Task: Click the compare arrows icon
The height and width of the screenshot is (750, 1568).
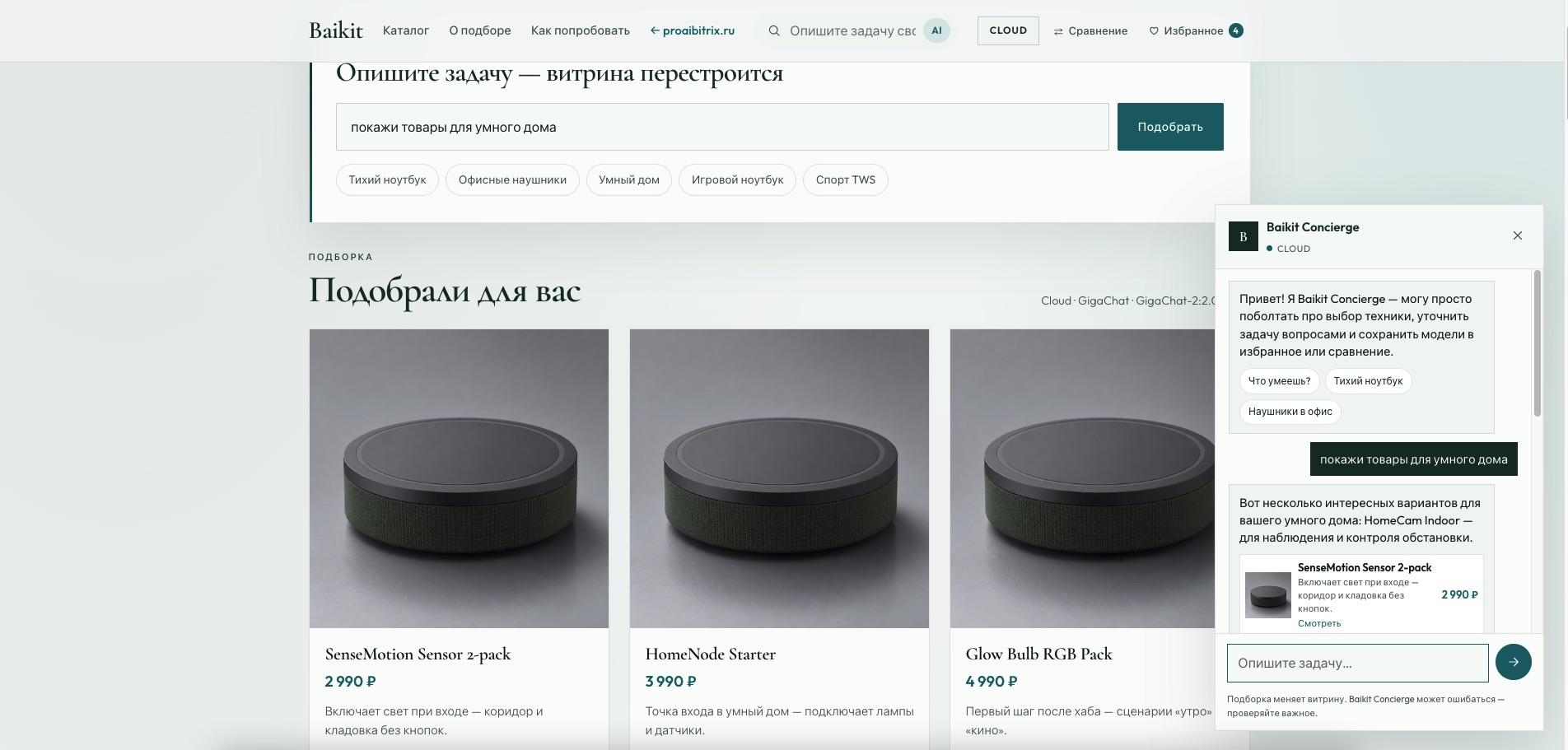Action: 1058,31
